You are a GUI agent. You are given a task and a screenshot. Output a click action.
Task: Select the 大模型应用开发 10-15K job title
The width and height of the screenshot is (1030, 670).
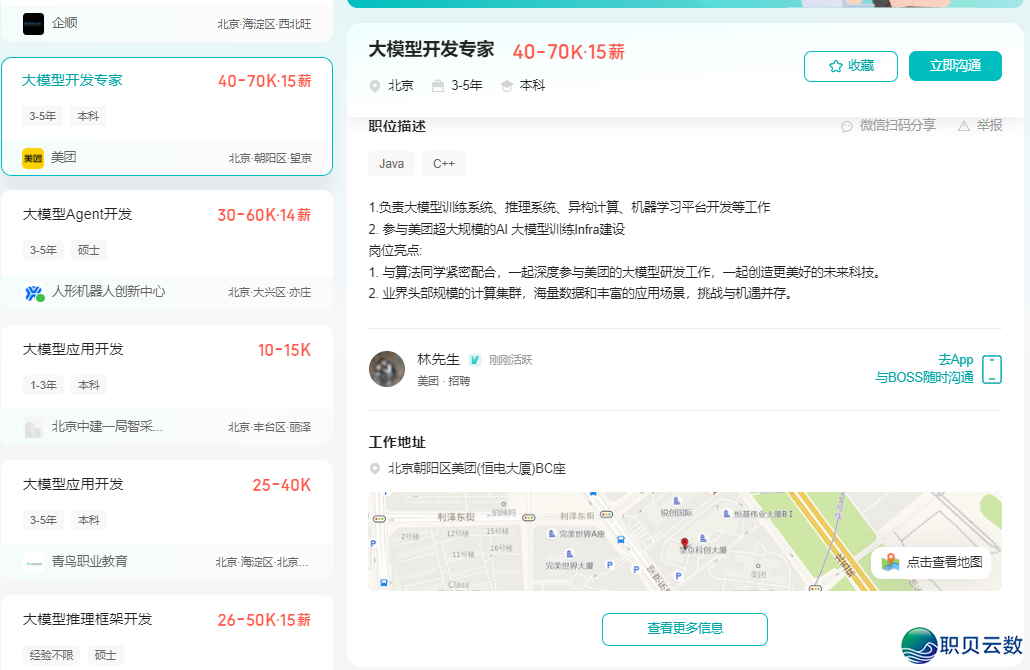73,349
